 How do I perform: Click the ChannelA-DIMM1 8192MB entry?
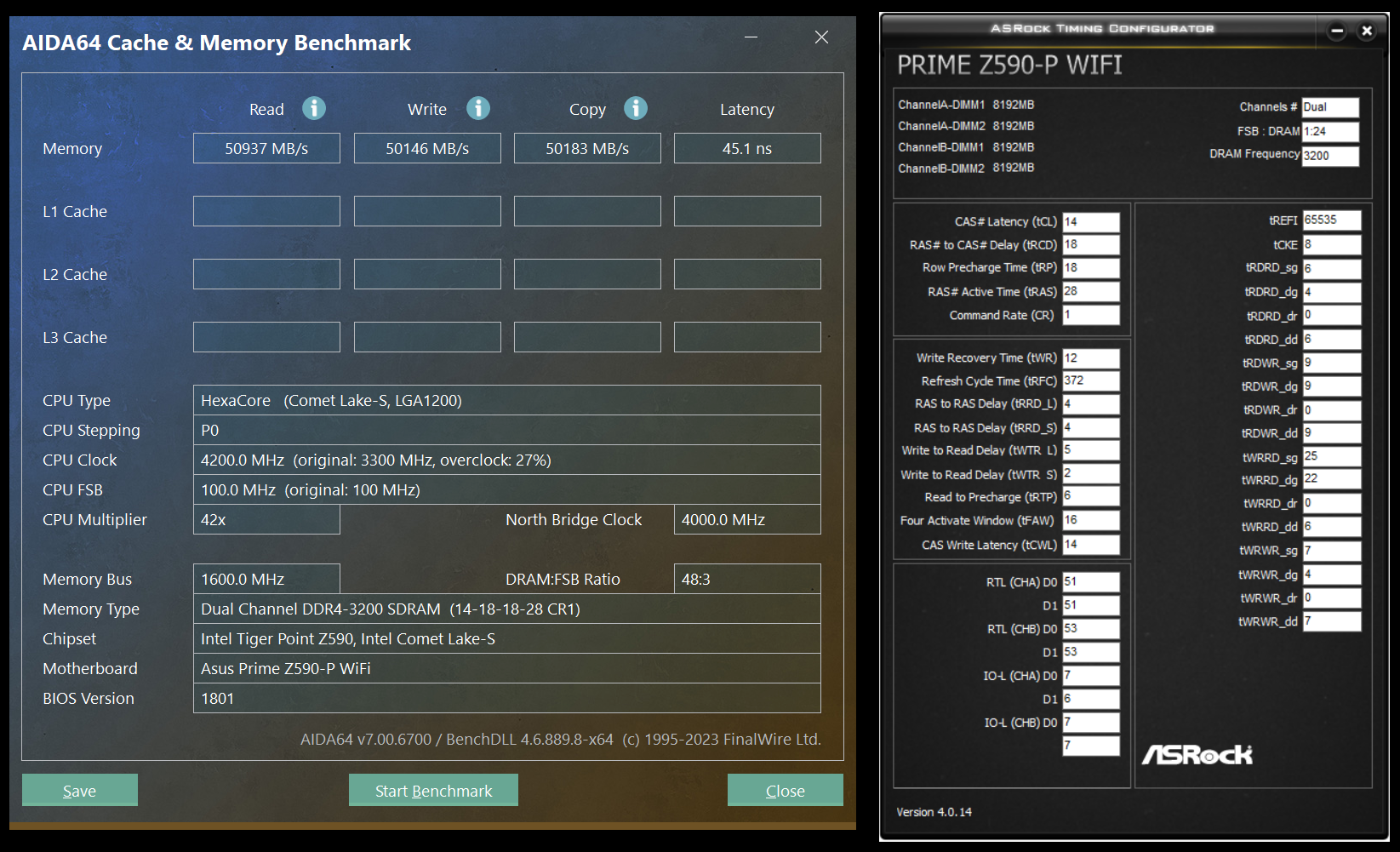click(x=966, y=105)
